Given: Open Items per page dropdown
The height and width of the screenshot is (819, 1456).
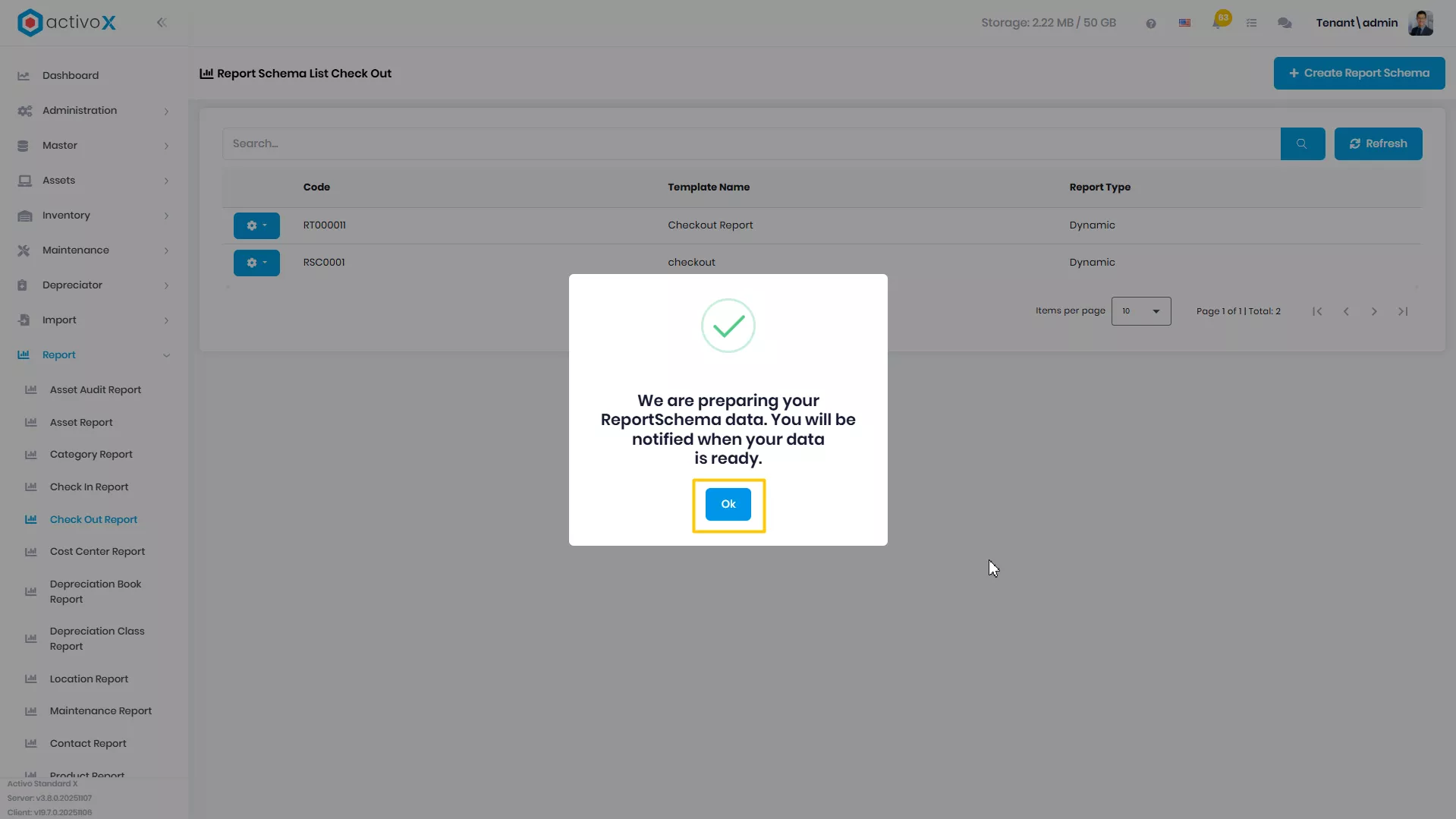Looking at the screenshot, I should 1141,311.
